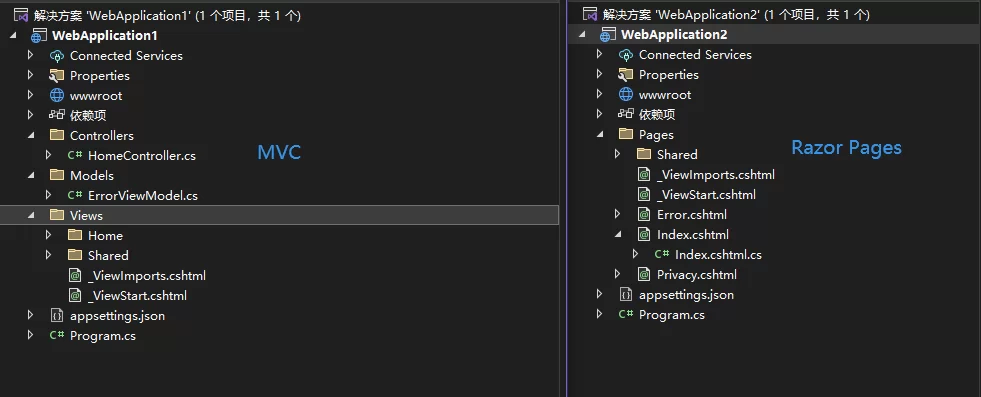981x397 pixels.
Task: Select _ViewImports.cshtml under Views
Action: (x=147, y=276)
